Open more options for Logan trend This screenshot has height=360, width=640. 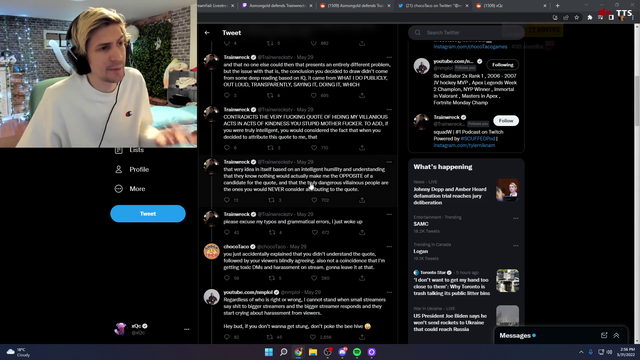pos(516,245)
